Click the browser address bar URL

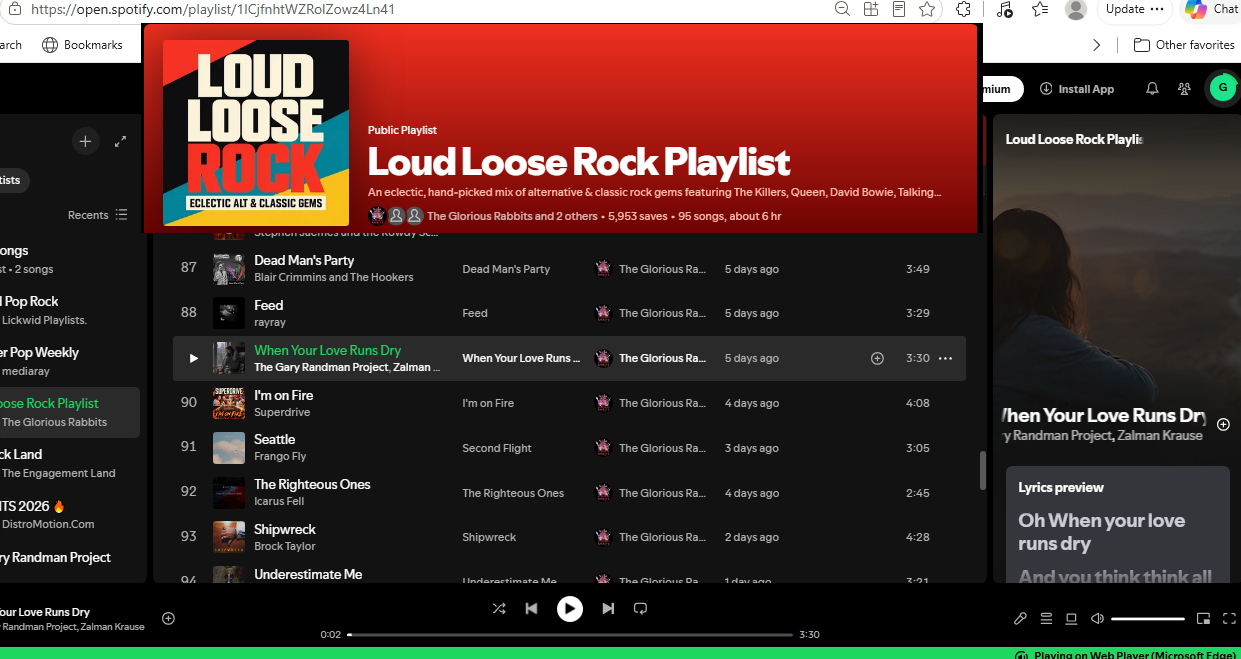213,9
